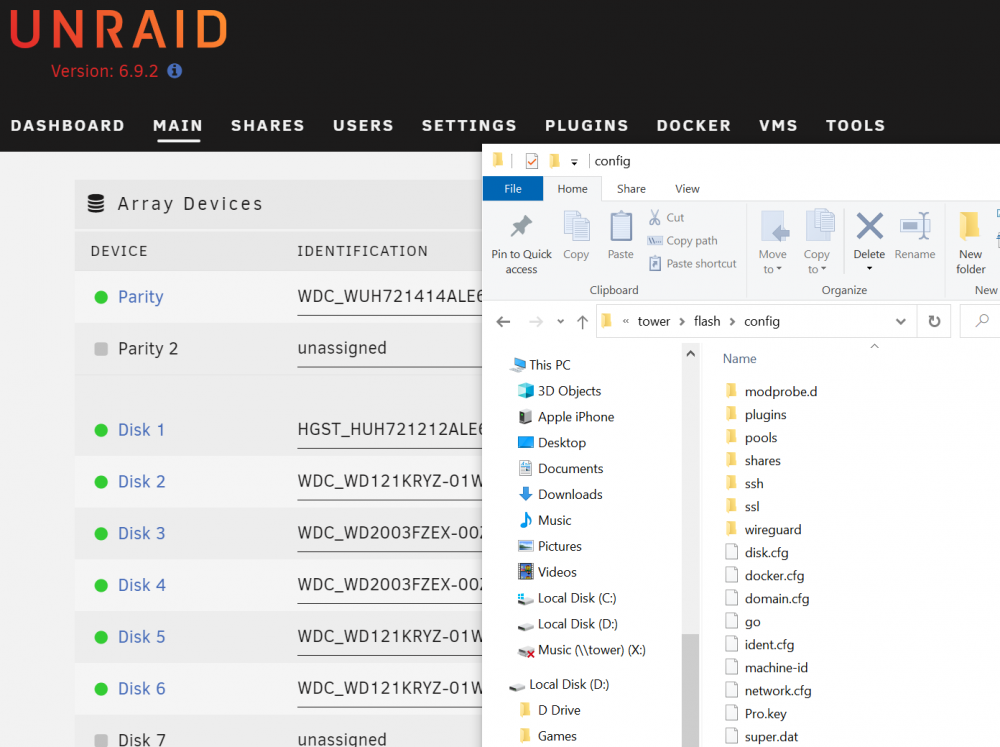Click the New folder icon
This screenshot has width=1000, height=747.
(x=970, y=226)
